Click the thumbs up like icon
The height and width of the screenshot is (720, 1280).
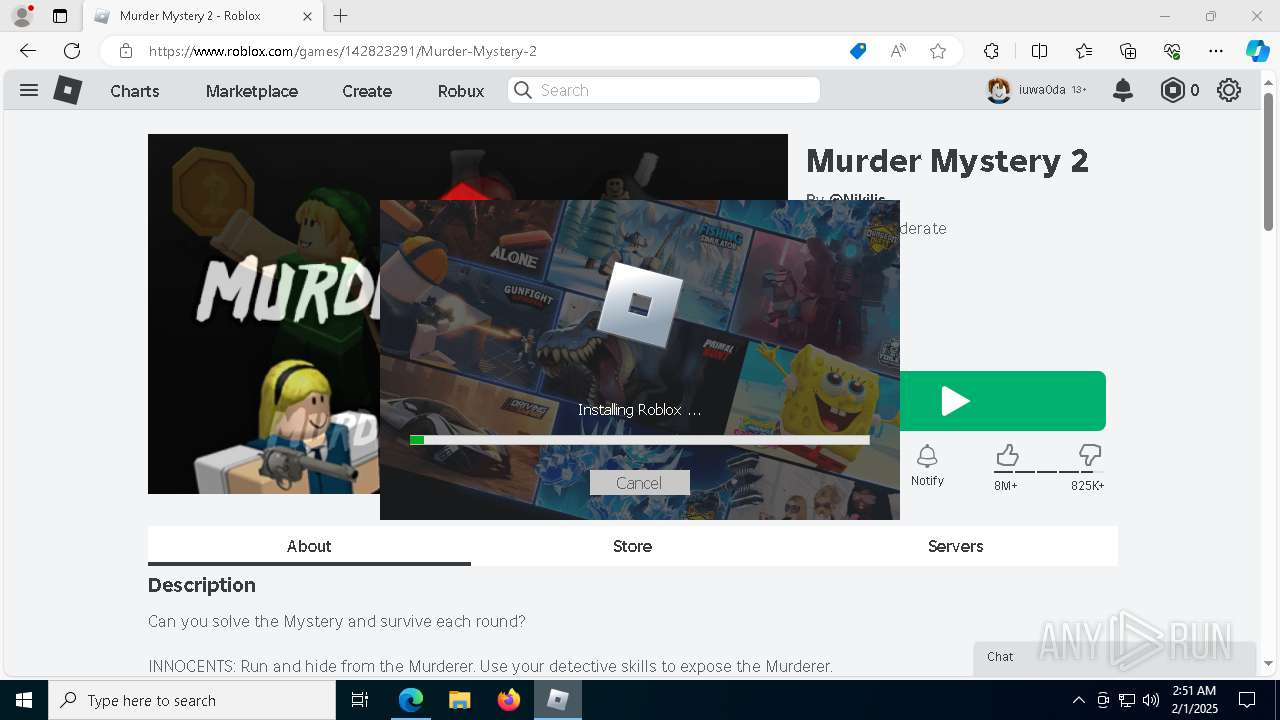pyautogui.click(x=1007, y=456)
